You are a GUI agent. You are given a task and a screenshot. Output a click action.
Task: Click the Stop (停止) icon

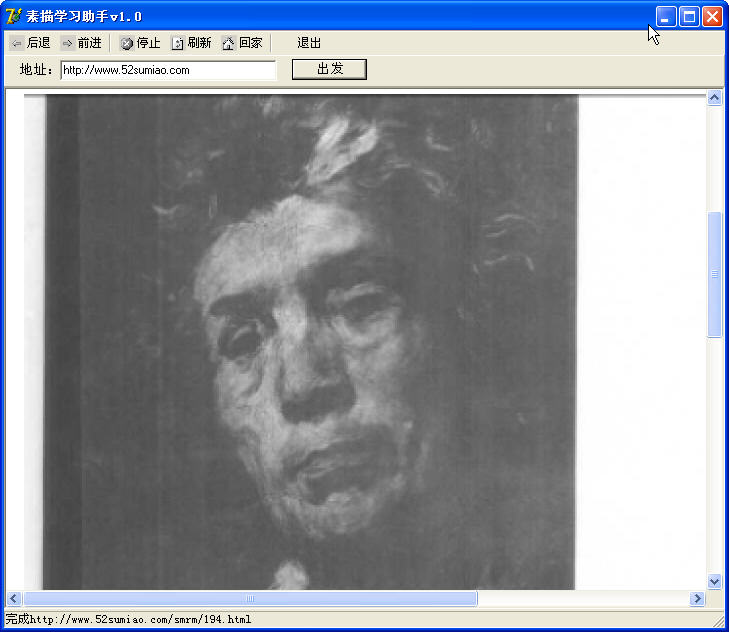[x=126, y=43]
